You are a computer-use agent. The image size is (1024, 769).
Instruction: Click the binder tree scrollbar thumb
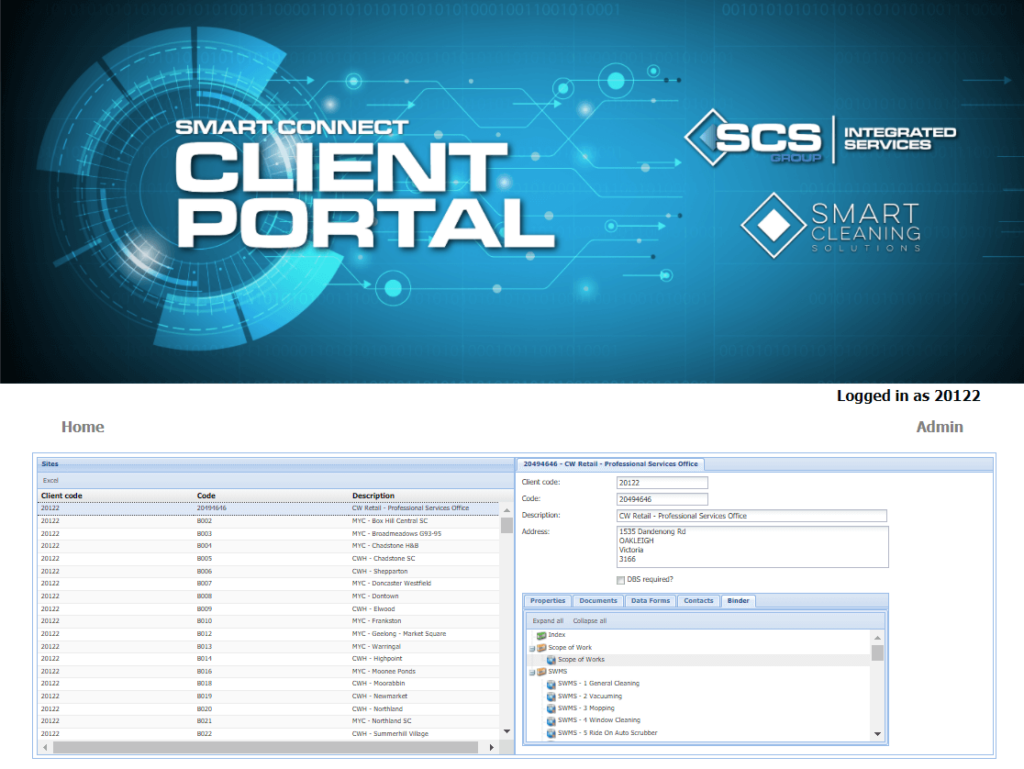[877, 653]
